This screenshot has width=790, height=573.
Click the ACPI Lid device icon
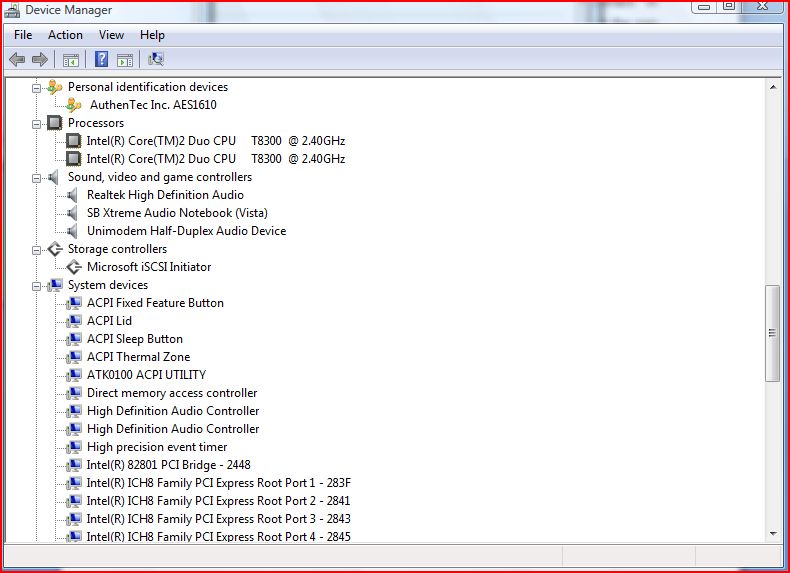74,321
